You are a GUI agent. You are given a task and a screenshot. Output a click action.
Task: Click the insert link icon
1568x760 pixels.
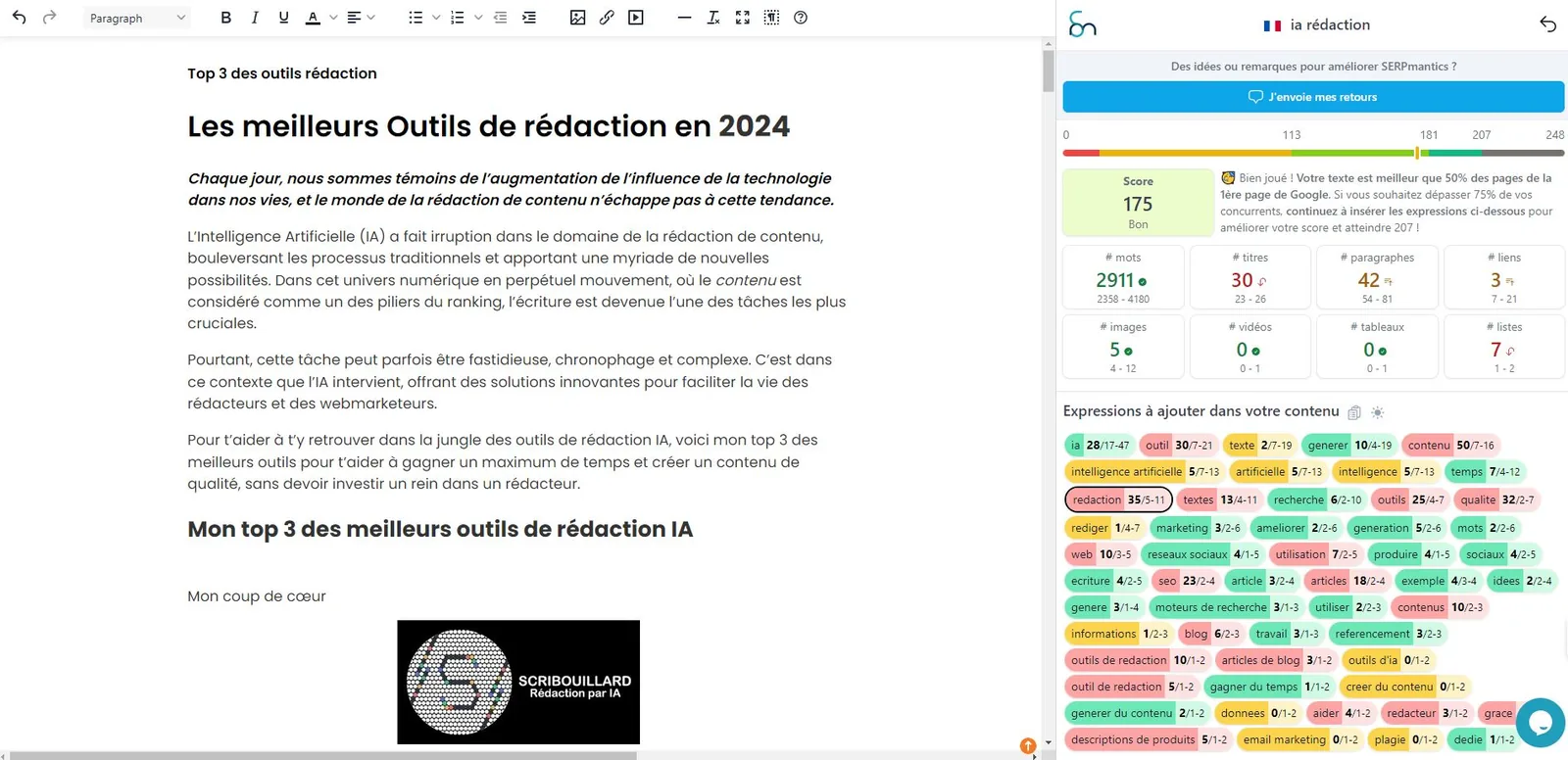pyautogui.click(x=607, y=18)
